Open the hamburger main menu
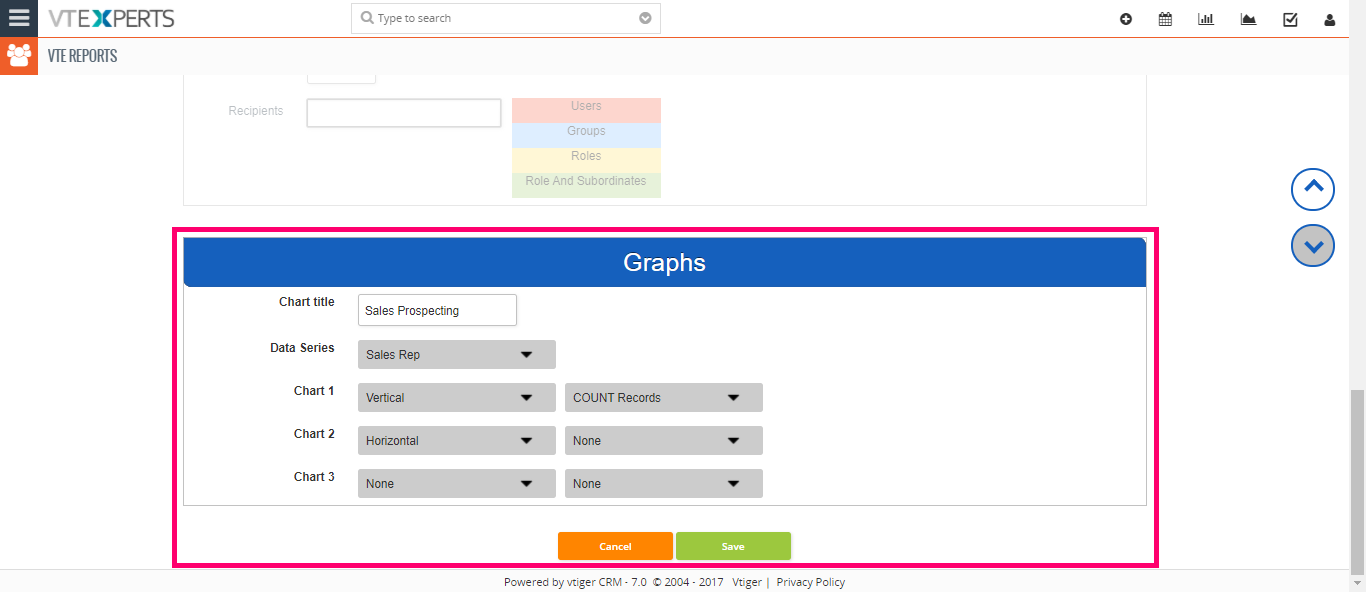 [x=19, y=18]
